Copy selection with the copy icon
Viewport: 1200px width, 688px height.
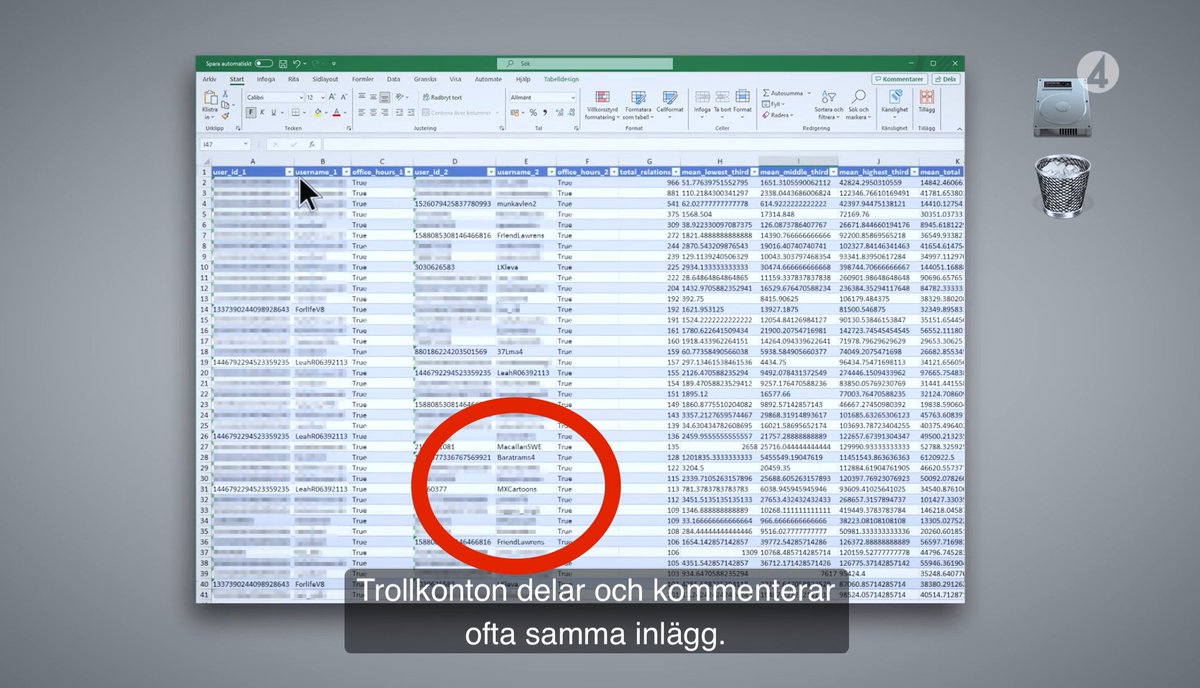coord(225,105)
